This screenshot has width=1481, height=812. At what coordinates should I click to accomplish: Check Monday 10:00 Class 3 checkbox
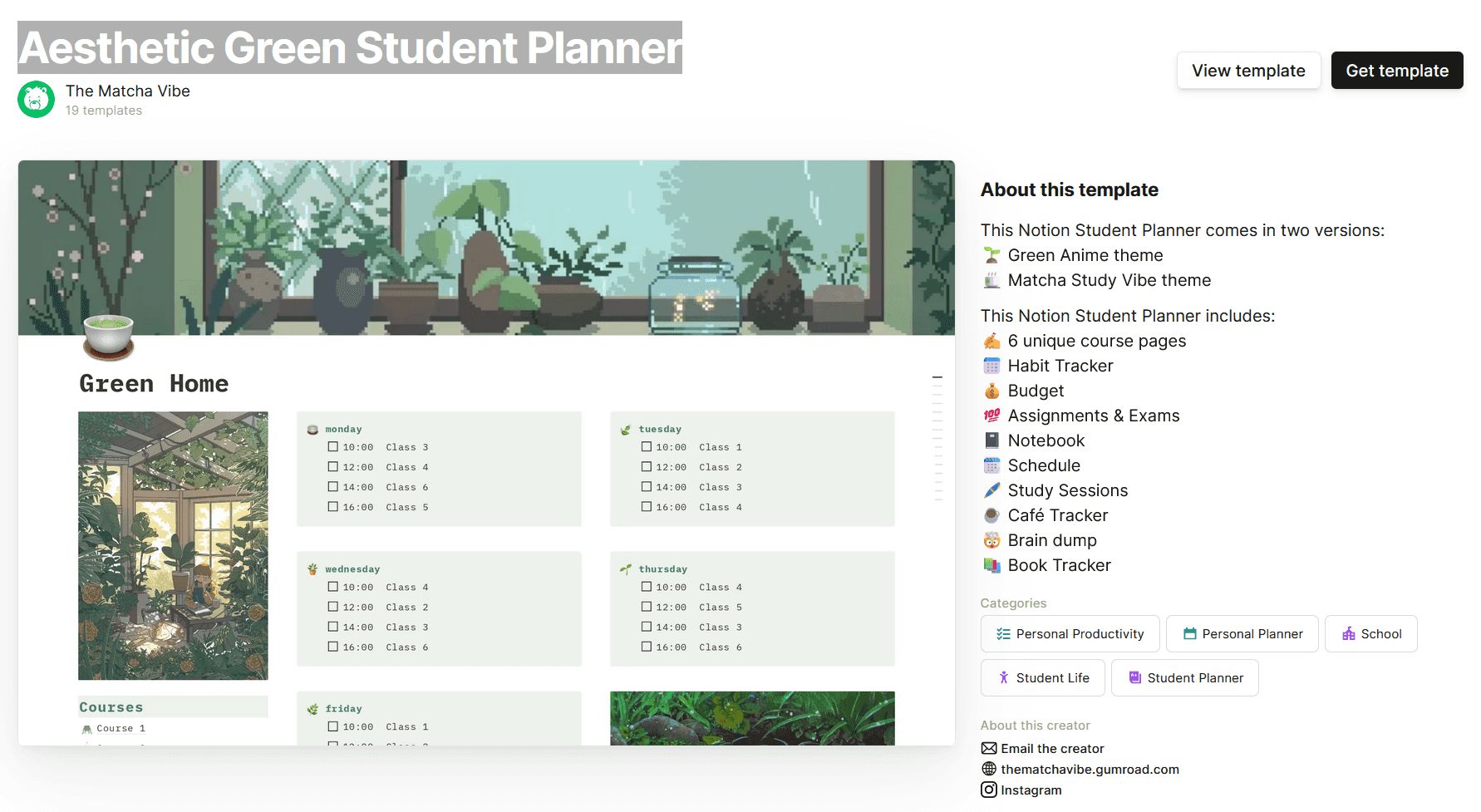[x=333, y=447]
